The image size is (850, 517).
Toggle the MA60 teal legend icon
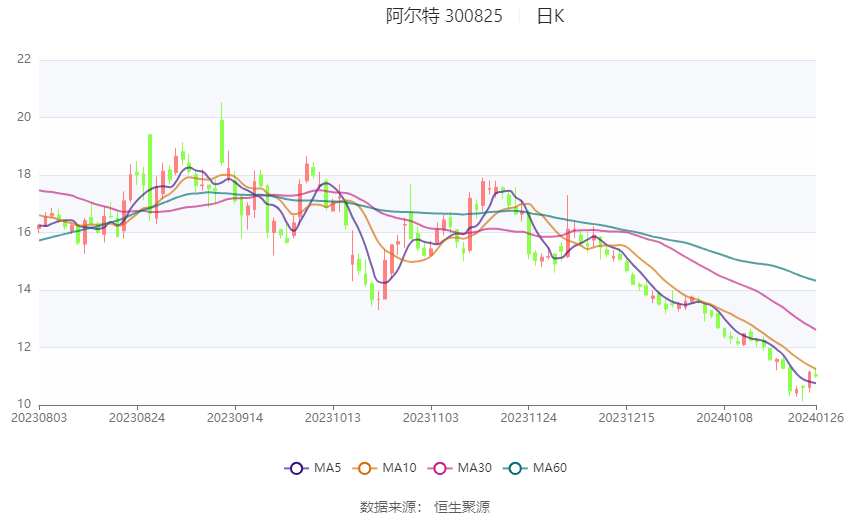point(515,468)
